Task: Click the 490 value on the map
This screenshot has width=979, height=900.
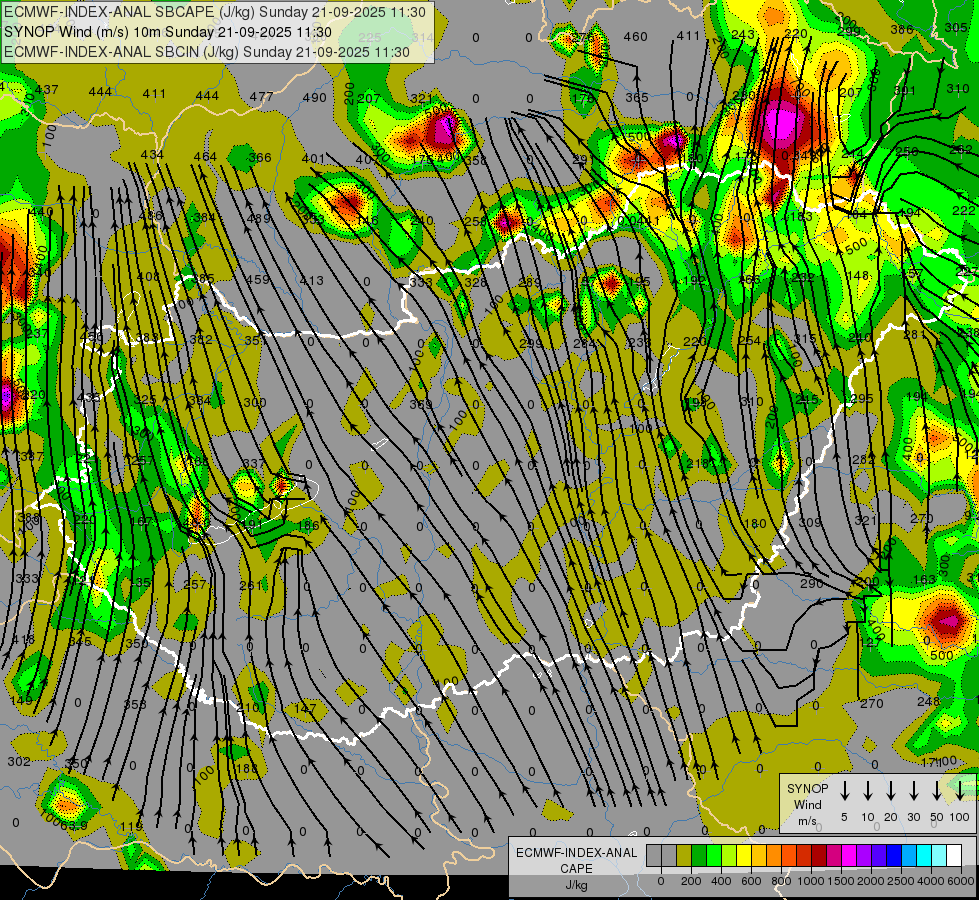Action: pos(315,97)
